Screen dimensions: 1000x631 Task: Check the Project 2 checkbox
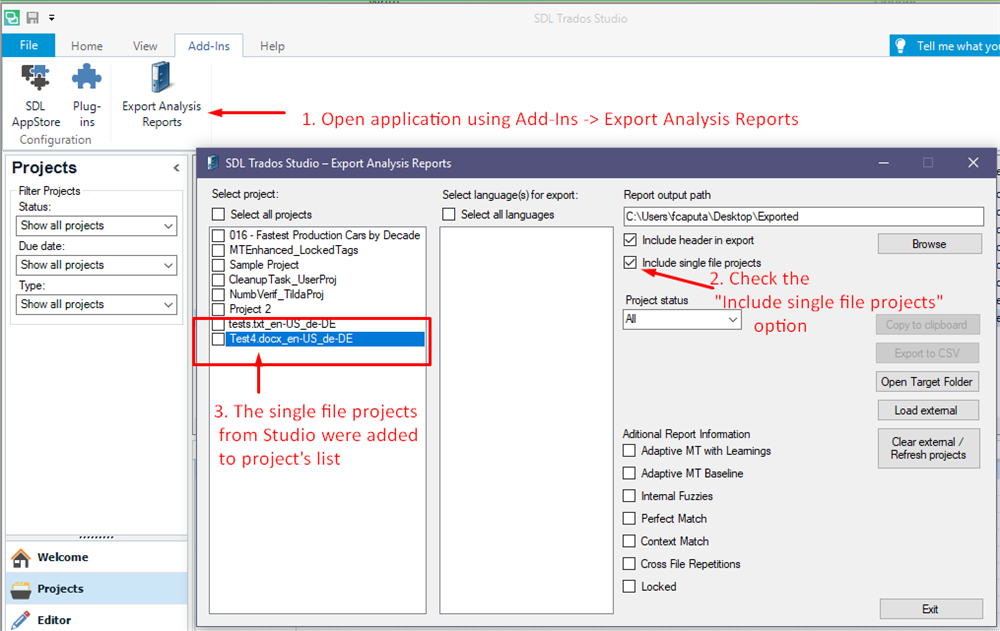pyautogui.click(x=218, y=309)
